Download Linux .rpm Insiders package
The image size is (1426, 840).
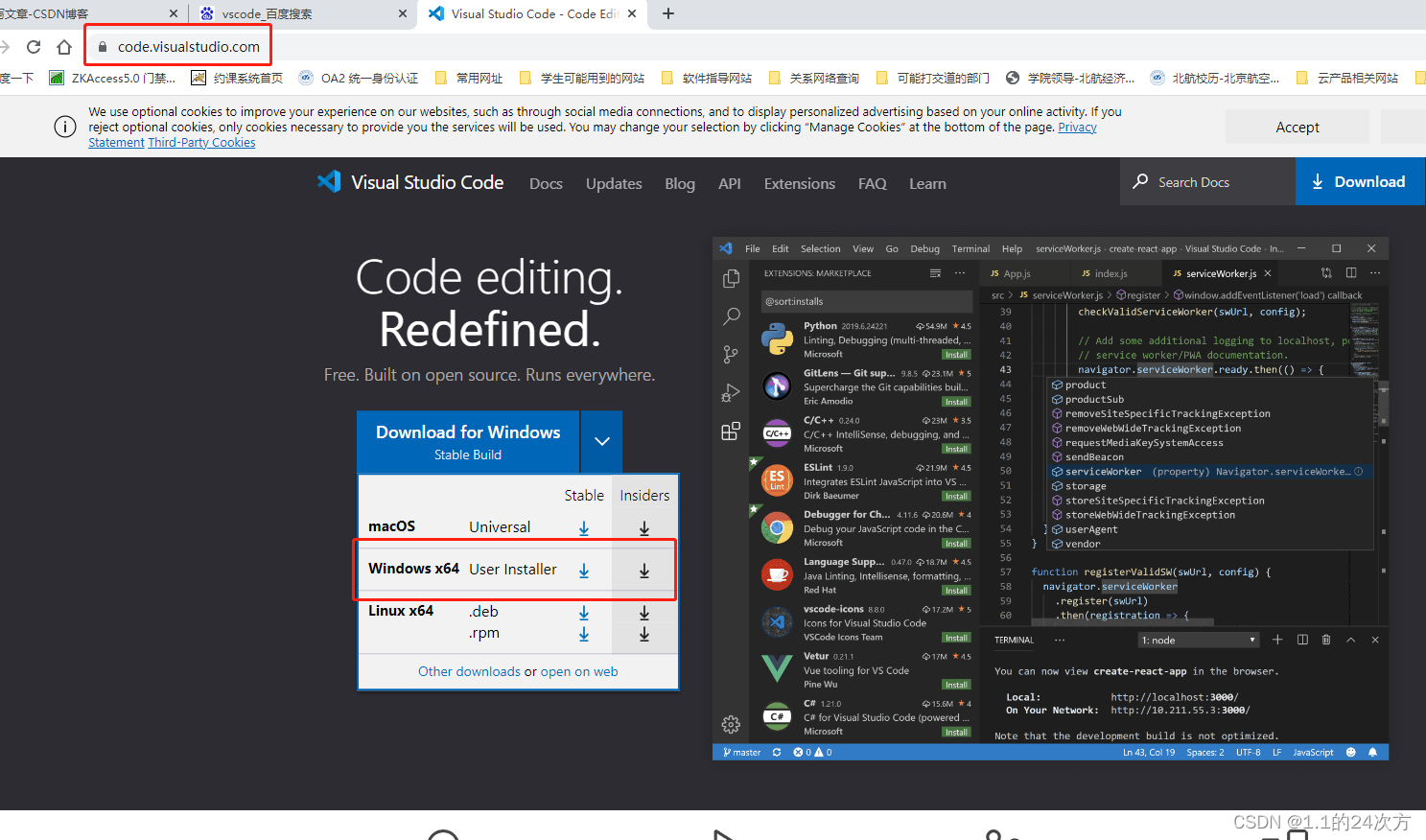pos(644,634)
